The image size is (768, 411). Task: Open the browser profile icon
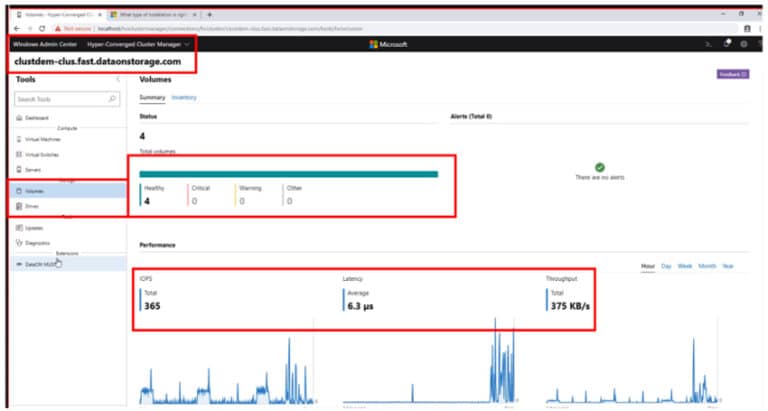(x=747, y=29)
